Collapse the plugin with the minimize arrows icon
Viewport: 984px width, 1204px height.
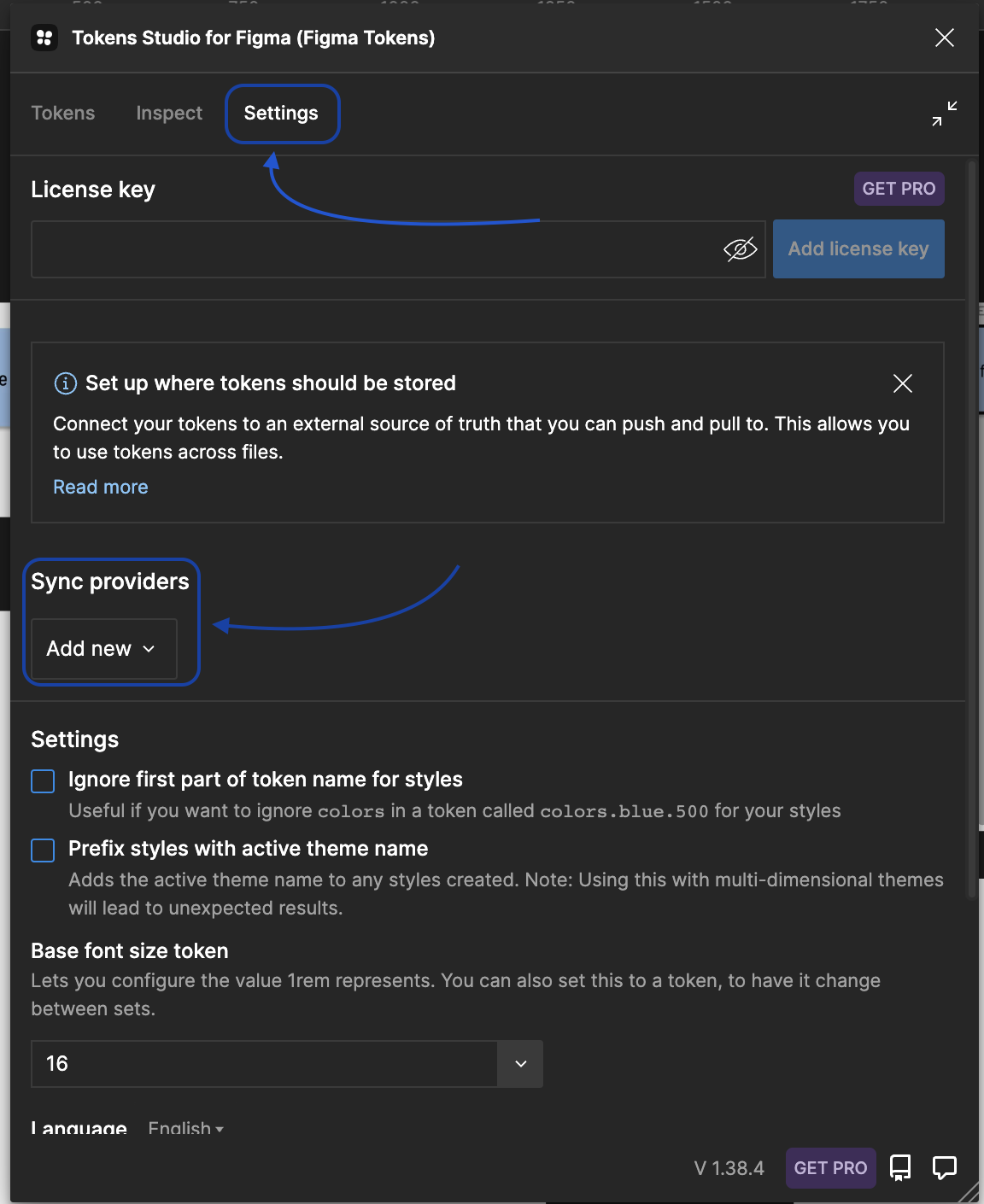[x=945, y=113]
